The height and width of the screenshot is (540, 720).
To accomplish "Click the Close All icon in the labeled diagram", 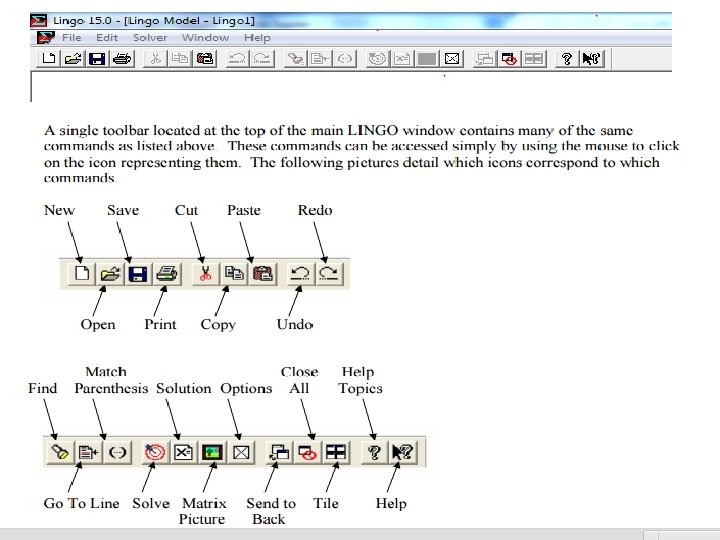I will (307, 452).
